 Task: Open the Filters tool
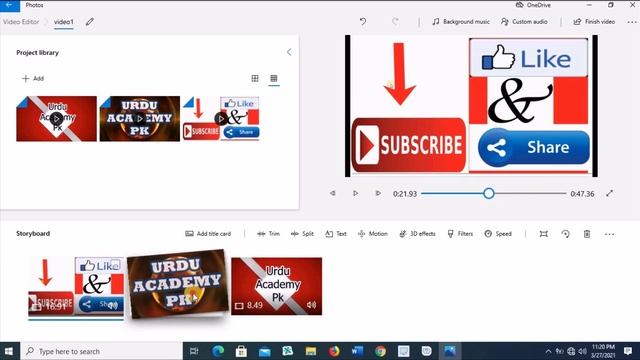(460, 234)
